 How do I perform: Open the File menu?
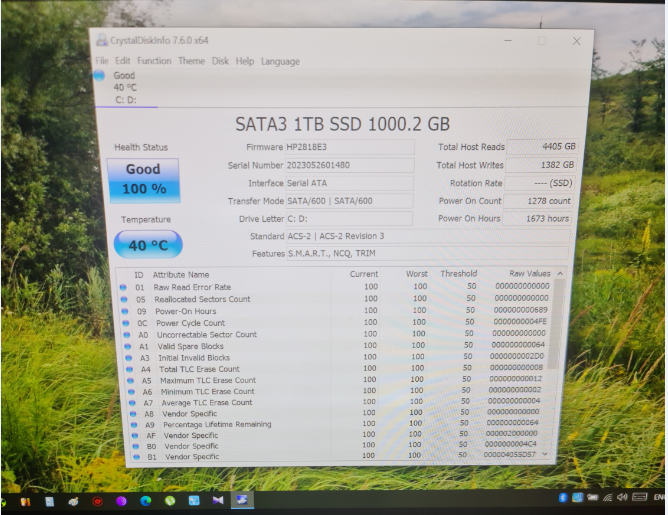pyautogui.click(x=102, y=61)
